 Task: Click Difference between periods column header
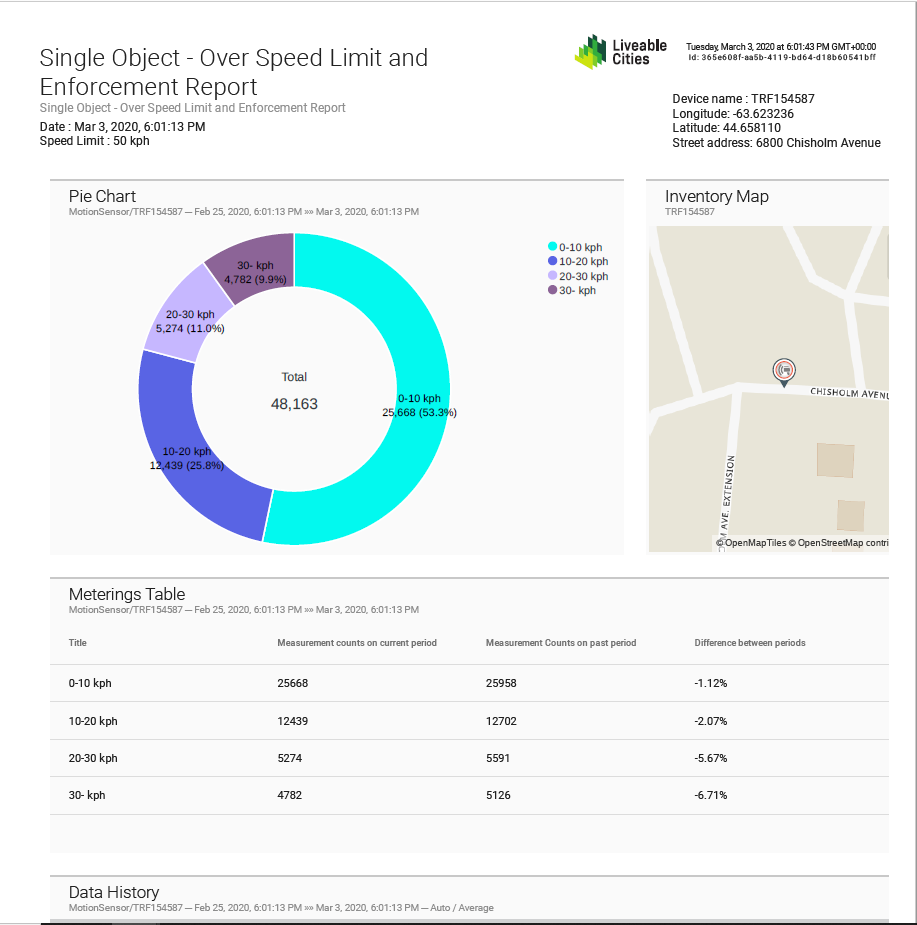[749, 642]
